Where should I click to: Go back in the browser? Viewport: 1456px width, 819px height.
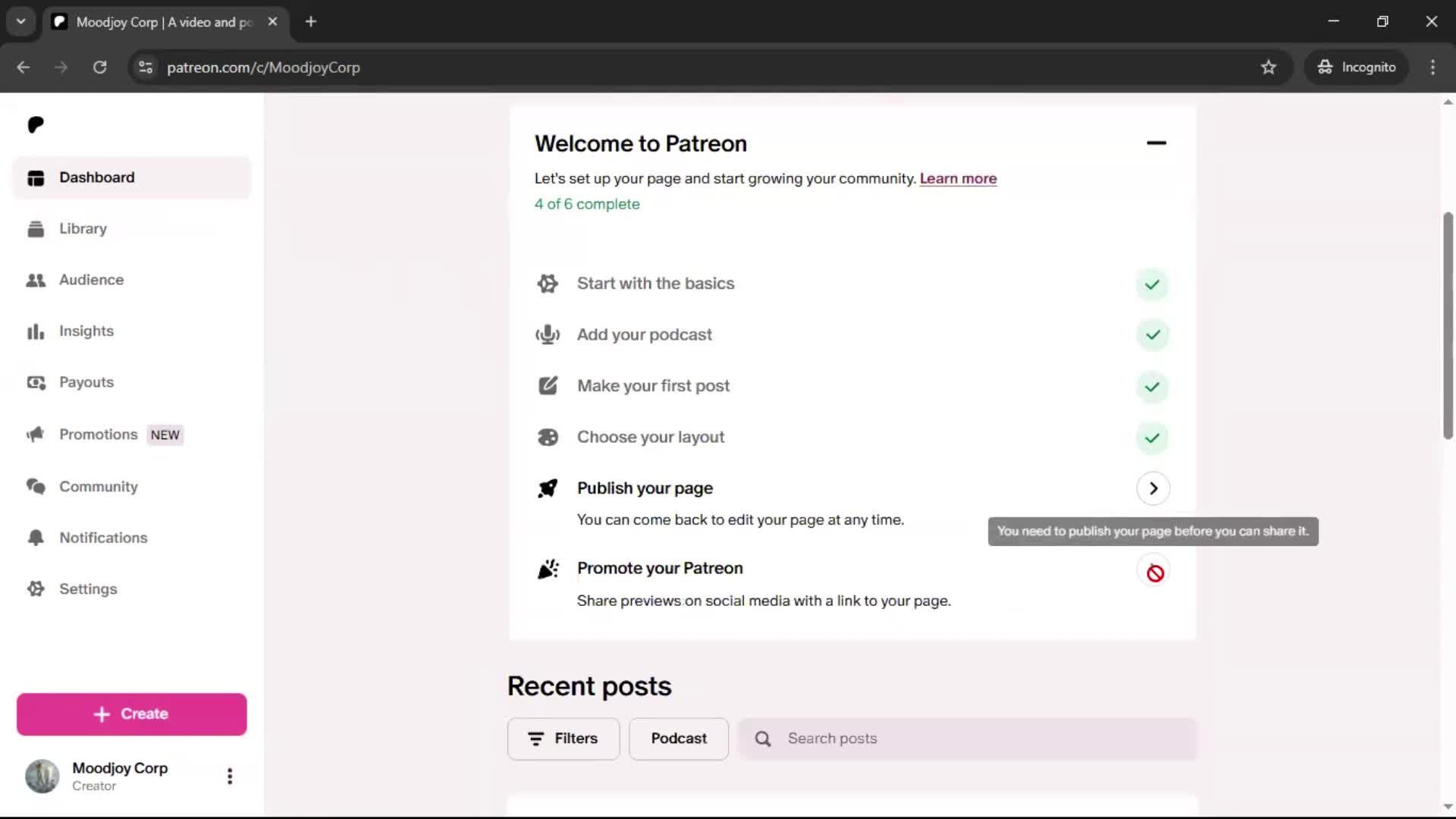pos(24,67)
